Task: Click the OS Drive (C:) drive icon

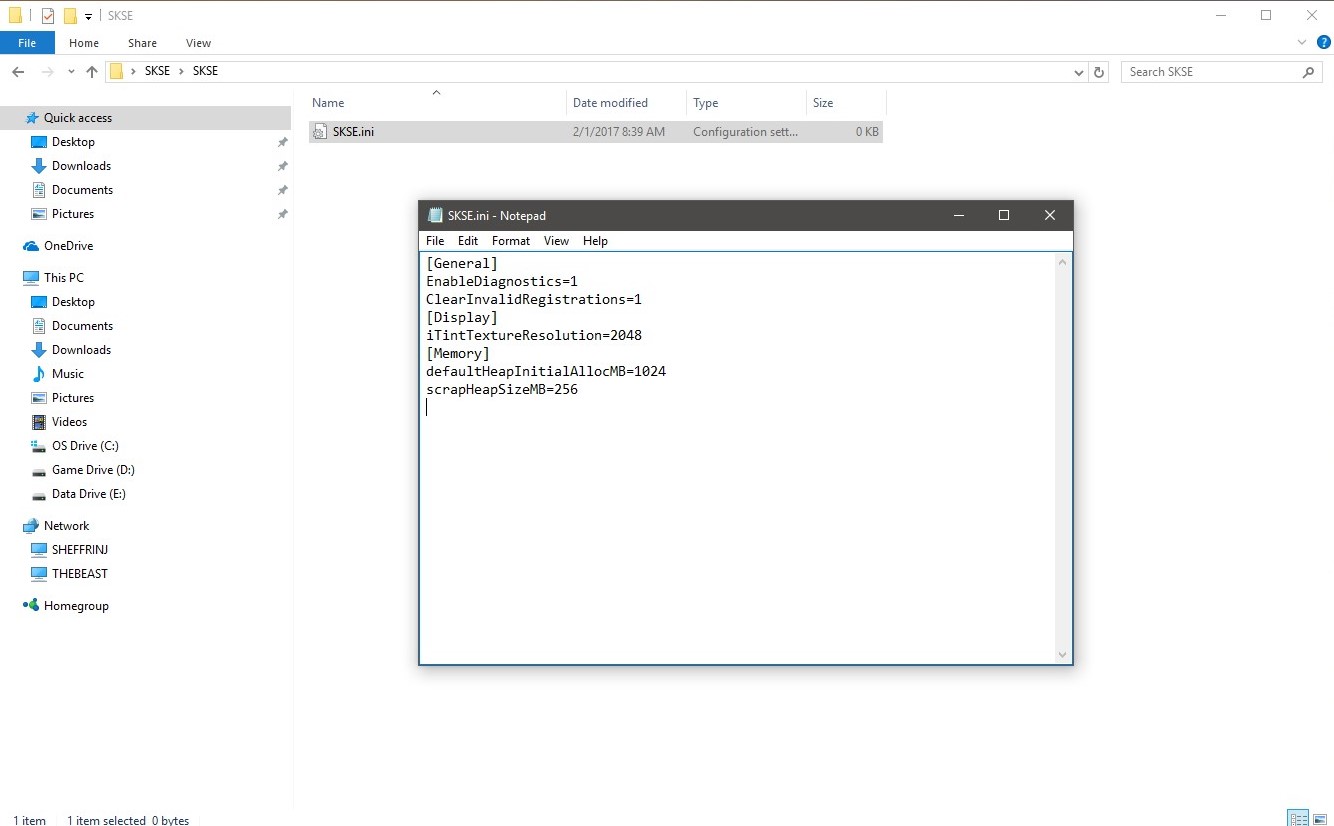Action: (x=39, y=446)
